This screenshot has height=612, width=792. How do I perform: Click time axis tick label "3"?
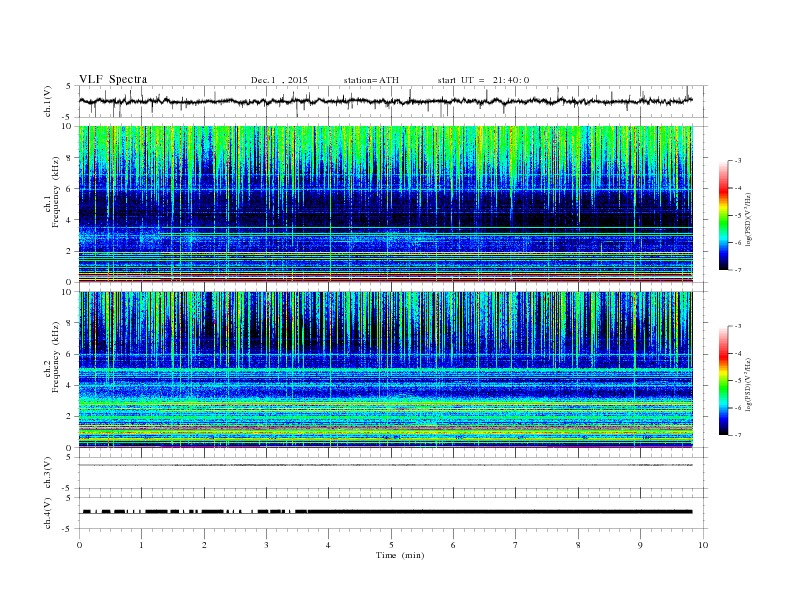(266, 545)
